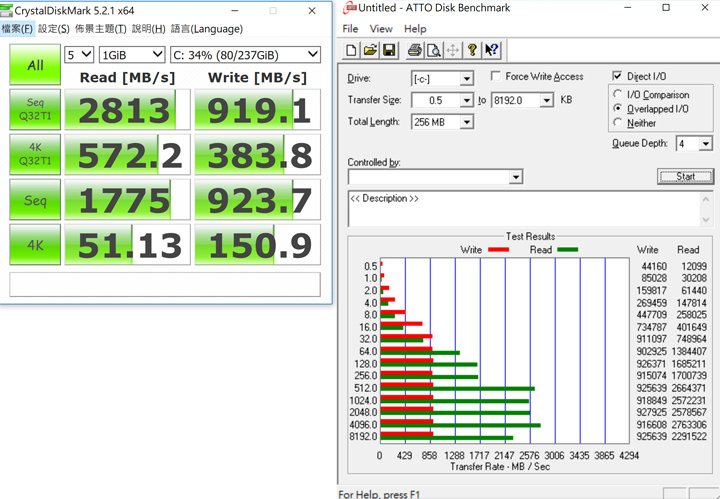Click the Save floppy disk icon

tap(387, 50)
